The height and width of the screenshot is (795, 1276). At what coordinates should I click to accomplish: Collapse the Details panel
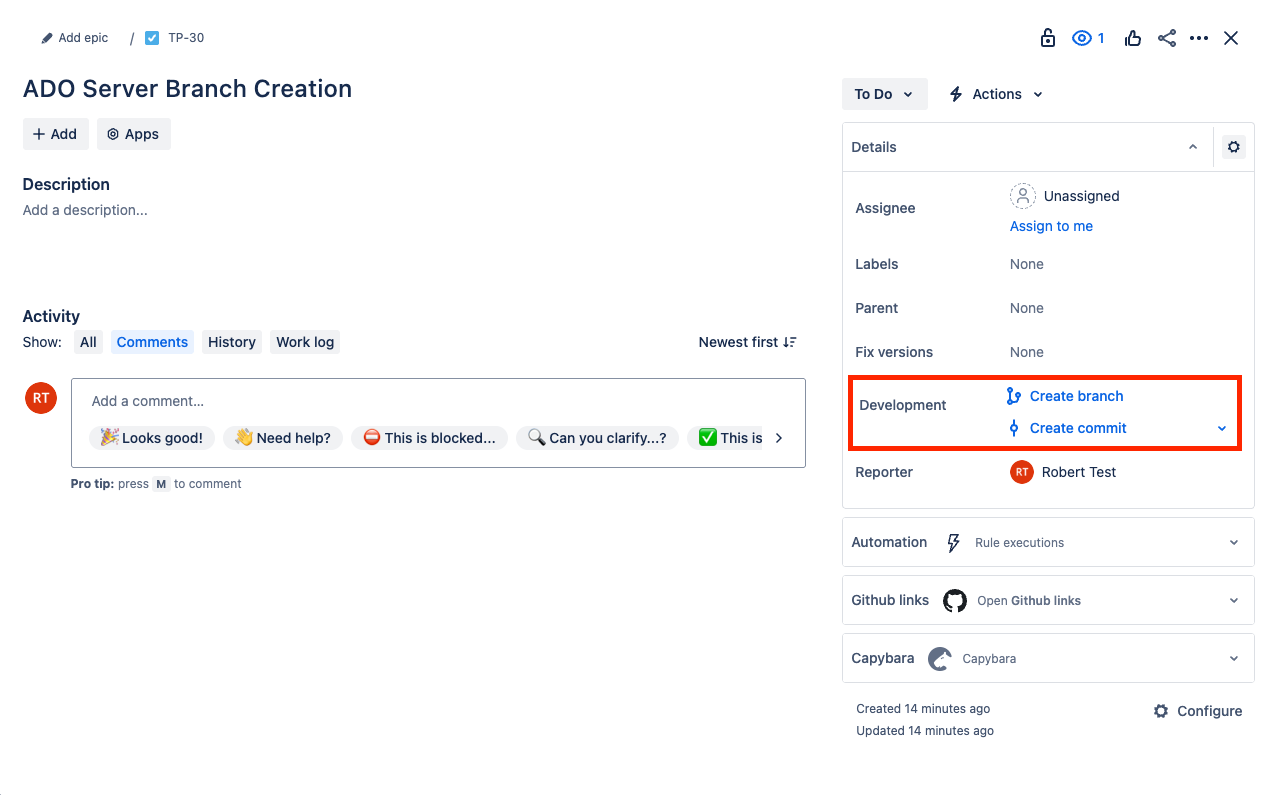pyautogui.click(x=1192, y=146)
